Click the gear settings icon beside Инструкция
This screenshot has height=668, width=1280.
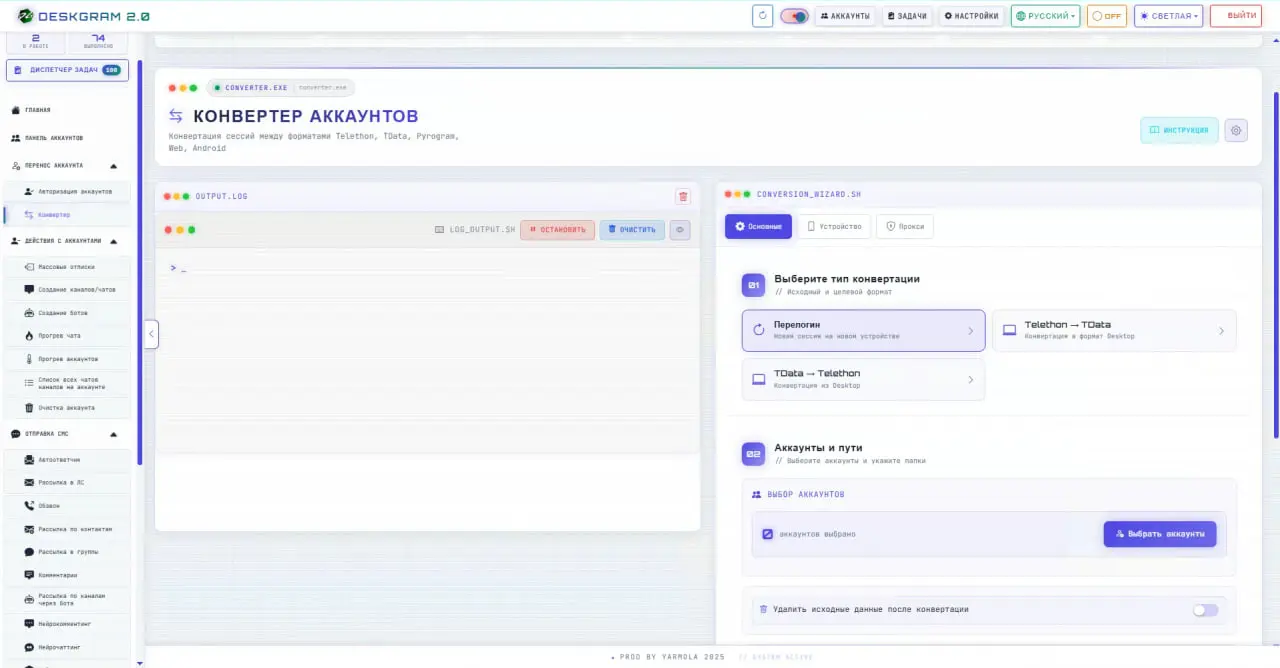tap(1236, 130)
